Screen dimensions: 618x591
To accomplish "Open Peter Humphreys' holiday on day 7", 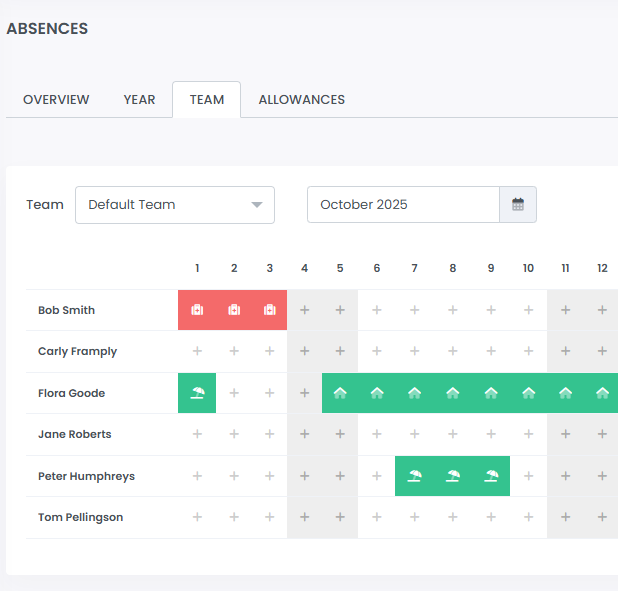I will (x=415, y=476).
